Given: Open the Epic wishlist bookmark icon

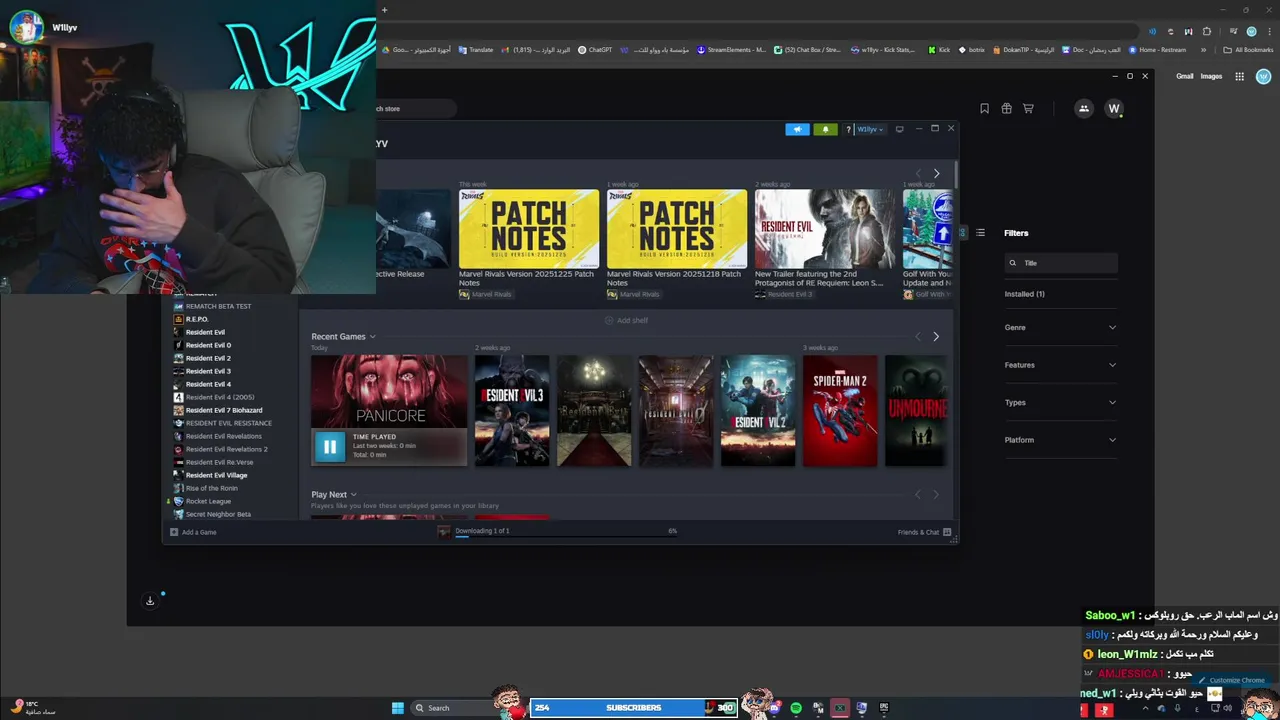Looking at the screenshot, I should pos(984,108).
